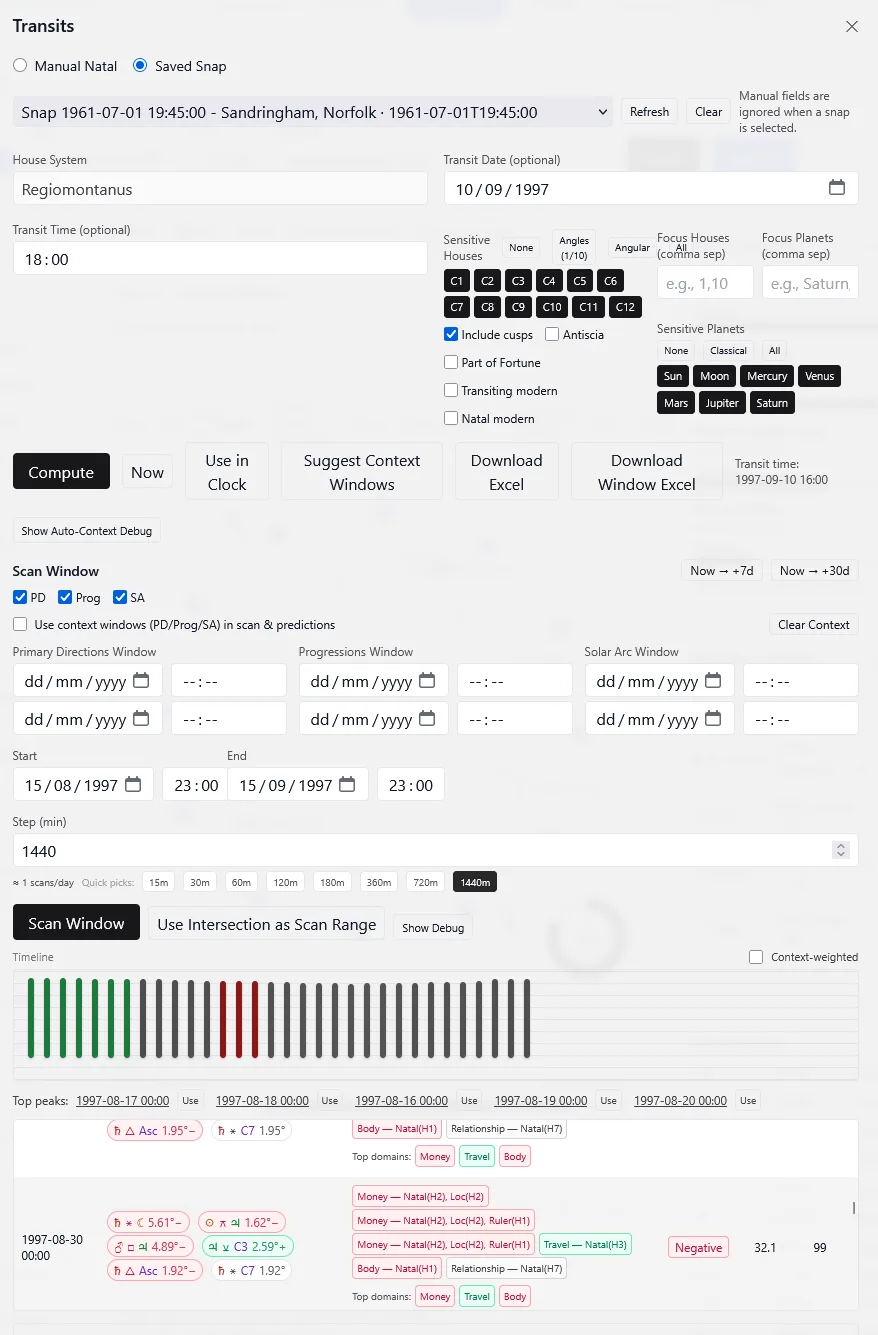The width and height of the screenshot is (878, 1335).
Task: Open the Saved Snap selection dropdown
Action: pyautogui.click(x=313, y=112)
